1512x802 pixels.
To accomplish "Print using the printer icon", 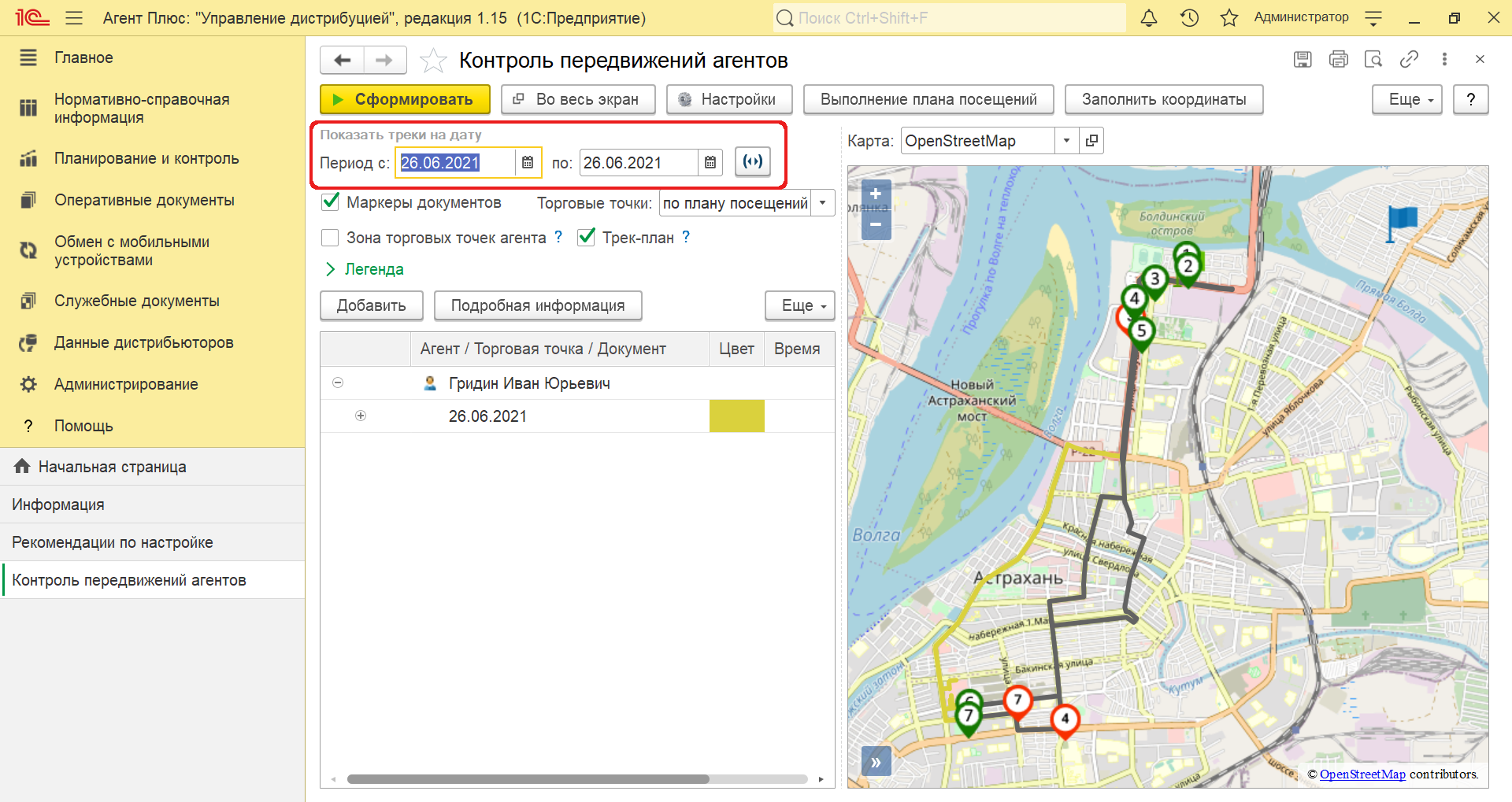I will tap(1338, 59).
